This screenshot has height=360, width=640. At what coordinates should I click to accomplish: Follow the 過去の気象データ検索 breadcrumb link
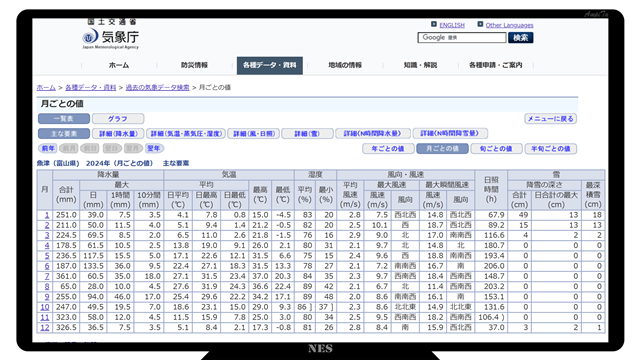[158, 87]
